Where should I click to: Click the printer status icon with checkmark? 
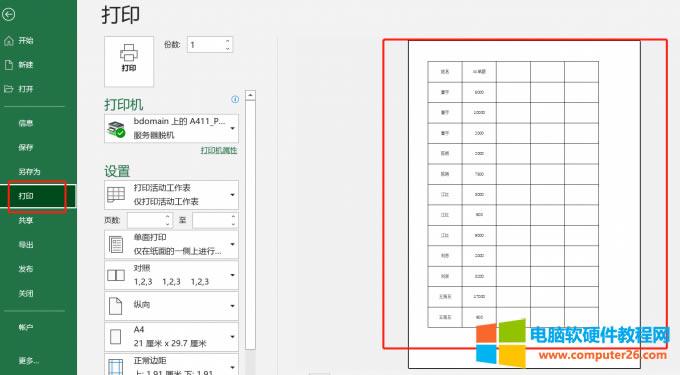point(116,129)
